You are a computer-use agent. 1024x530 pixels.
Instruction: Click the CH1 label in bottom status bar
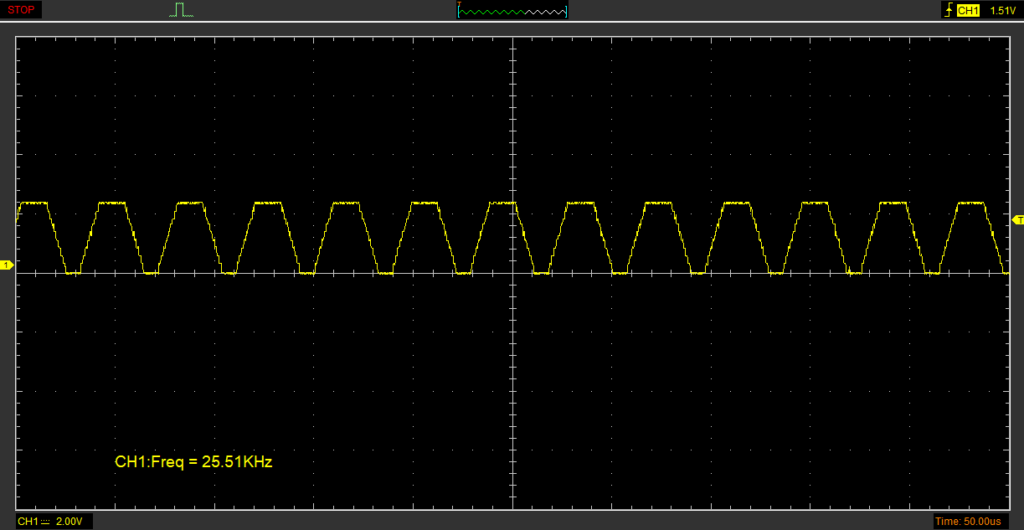pos(28,521)
